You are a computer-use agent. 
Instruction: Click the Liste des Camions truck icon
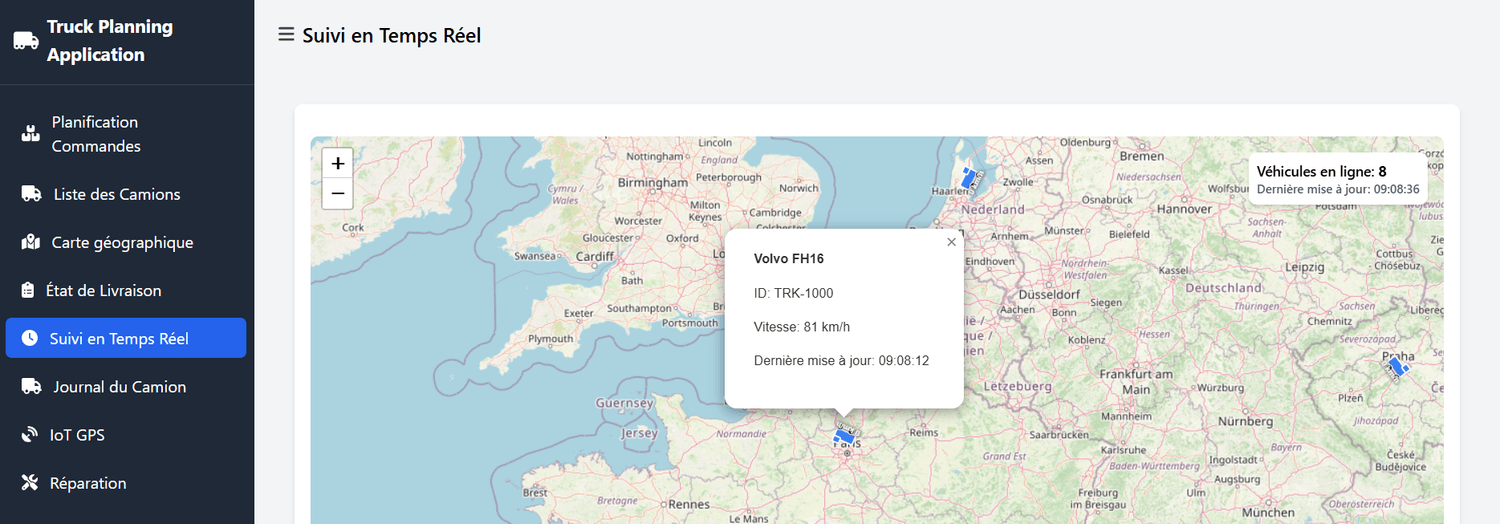[31, 194]
